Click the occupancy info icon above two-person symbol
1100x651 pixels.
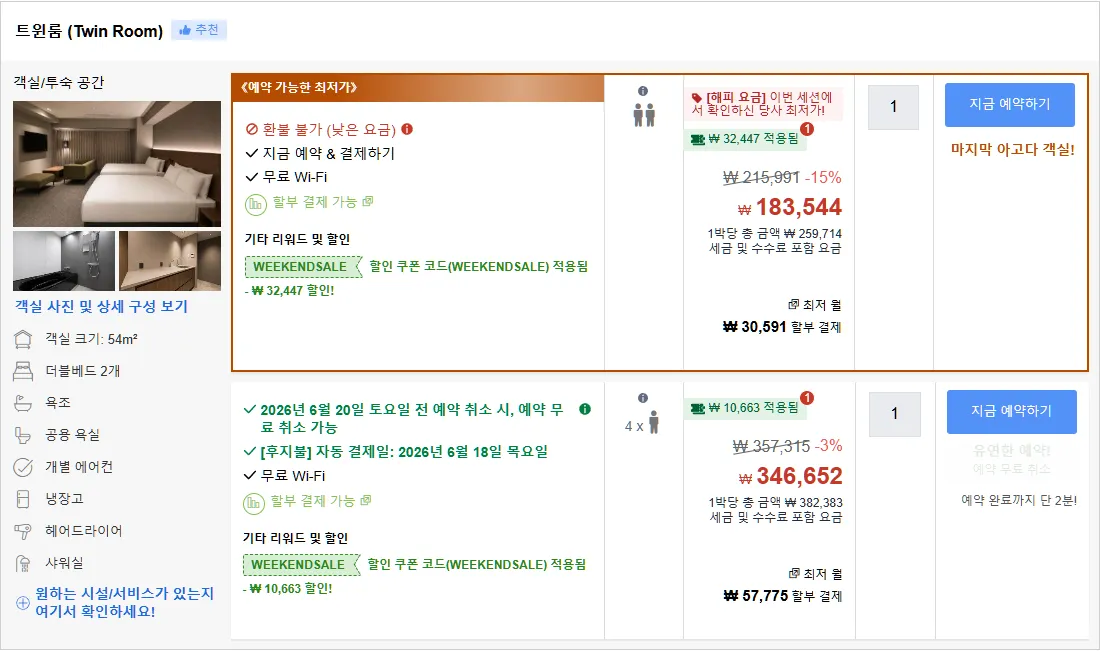coord(643,91)
